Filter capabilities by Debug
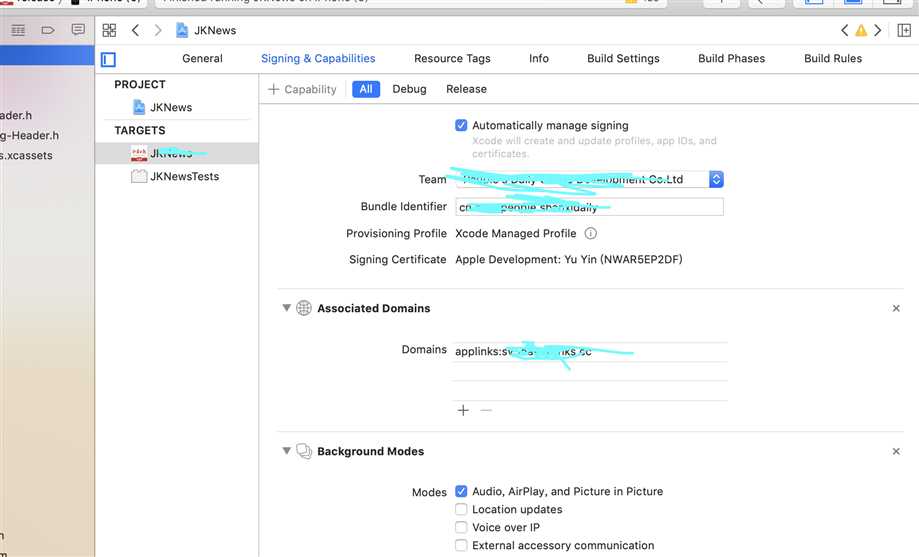 pos(409,89)
